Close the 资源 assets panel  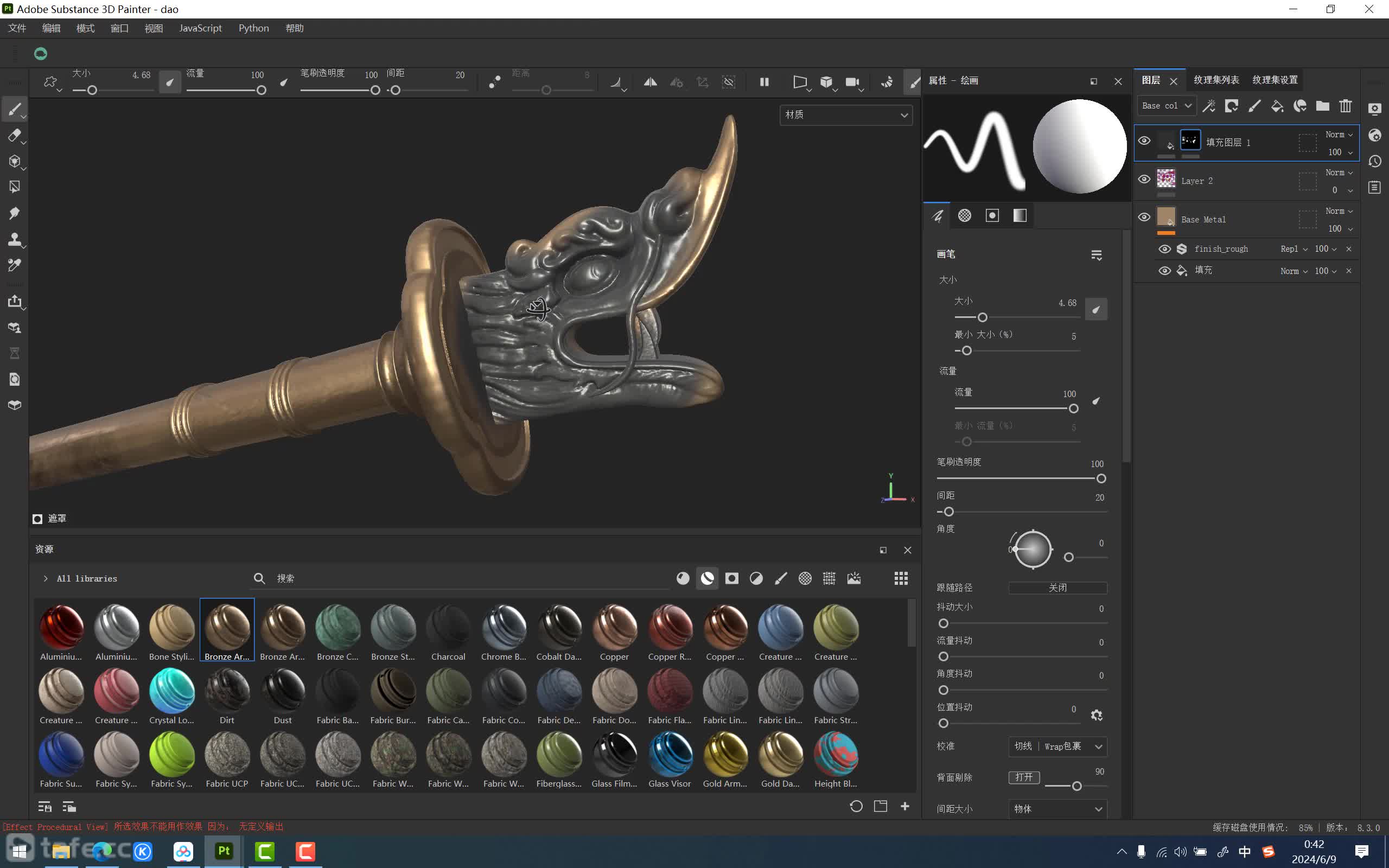[907, 551]
